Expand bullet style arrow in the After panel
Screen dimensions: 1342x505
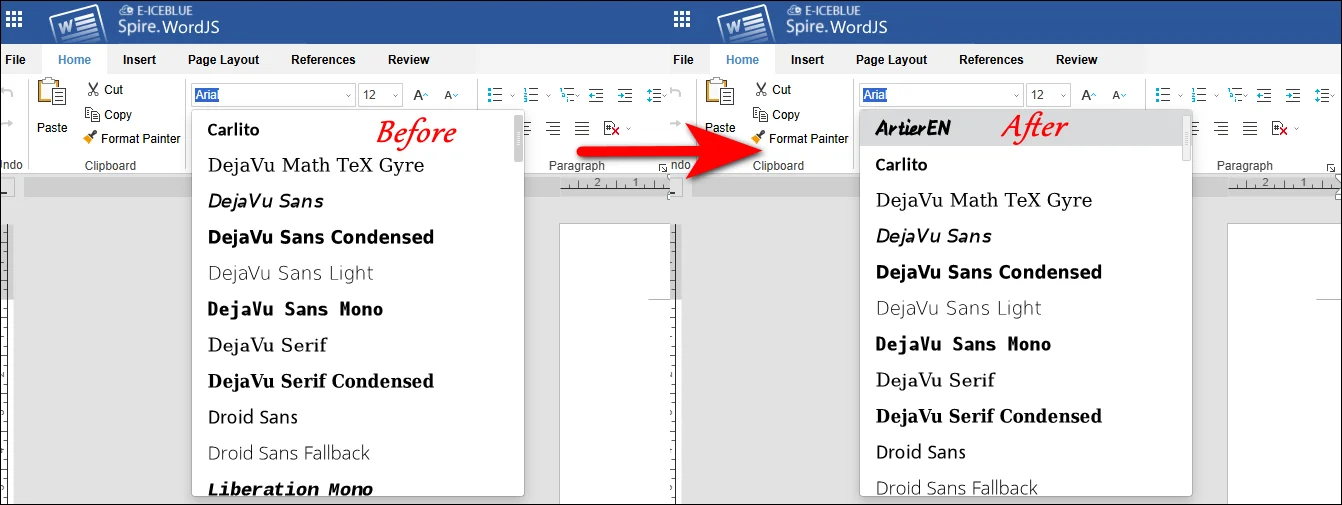click(x=1180, y=96)
